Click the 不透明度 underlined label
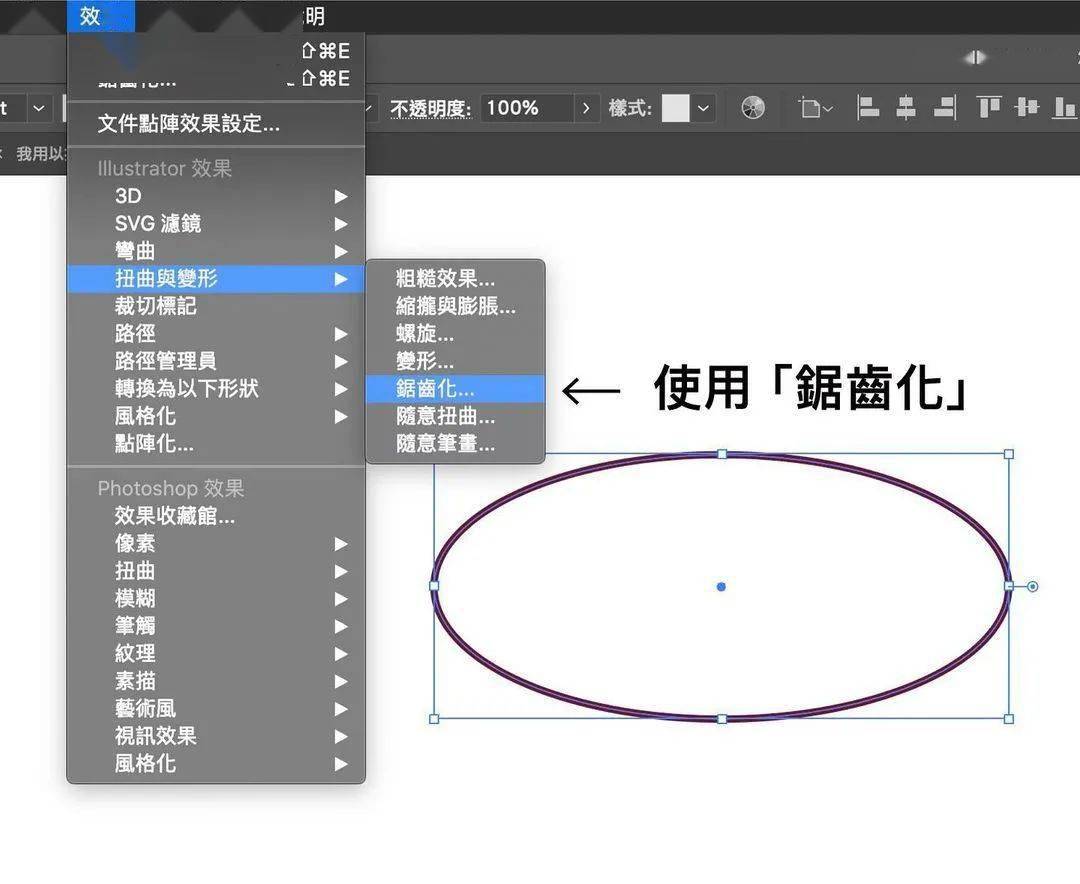 [429, 108]
